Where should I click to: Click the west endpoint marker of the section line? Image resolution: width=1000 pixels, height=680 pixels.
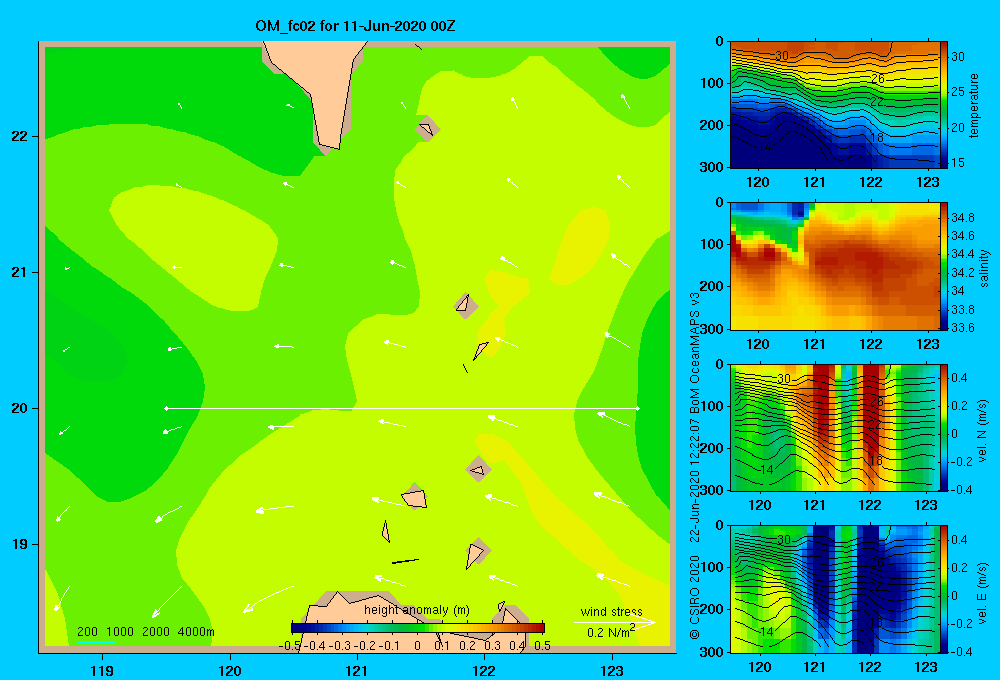click(166, 408)
